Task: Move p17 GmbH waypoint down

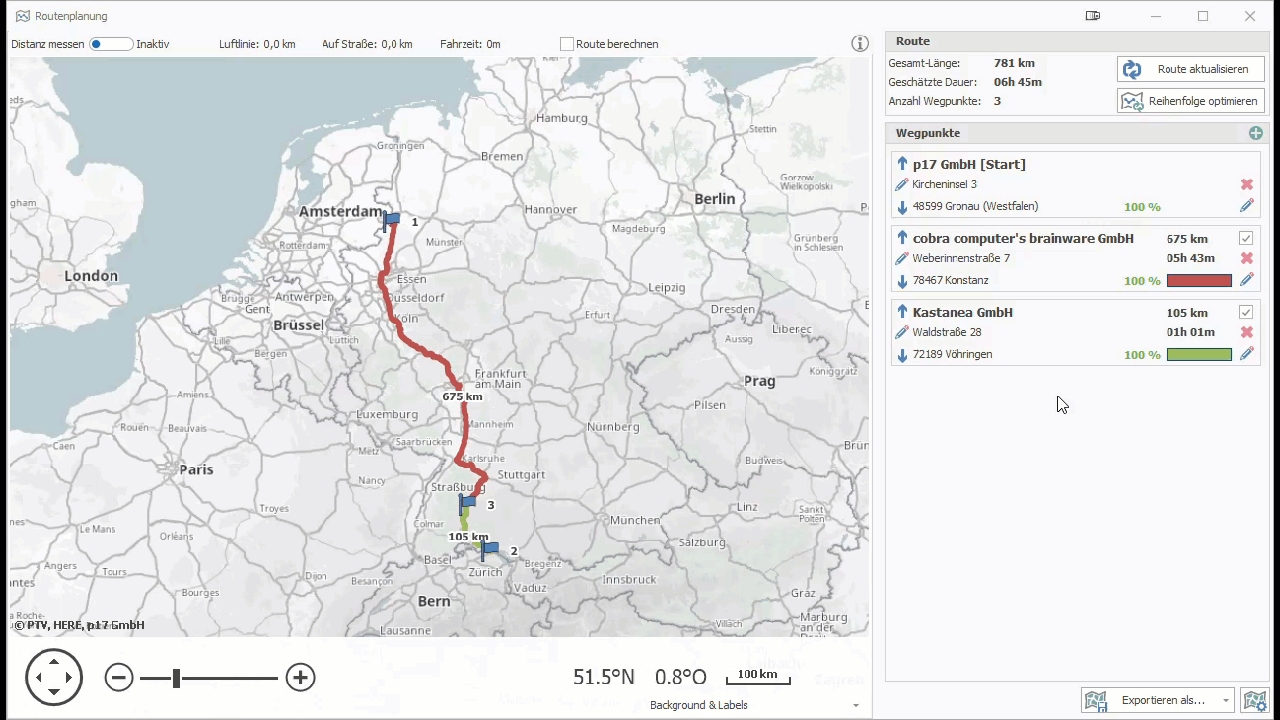Action: 902,207
